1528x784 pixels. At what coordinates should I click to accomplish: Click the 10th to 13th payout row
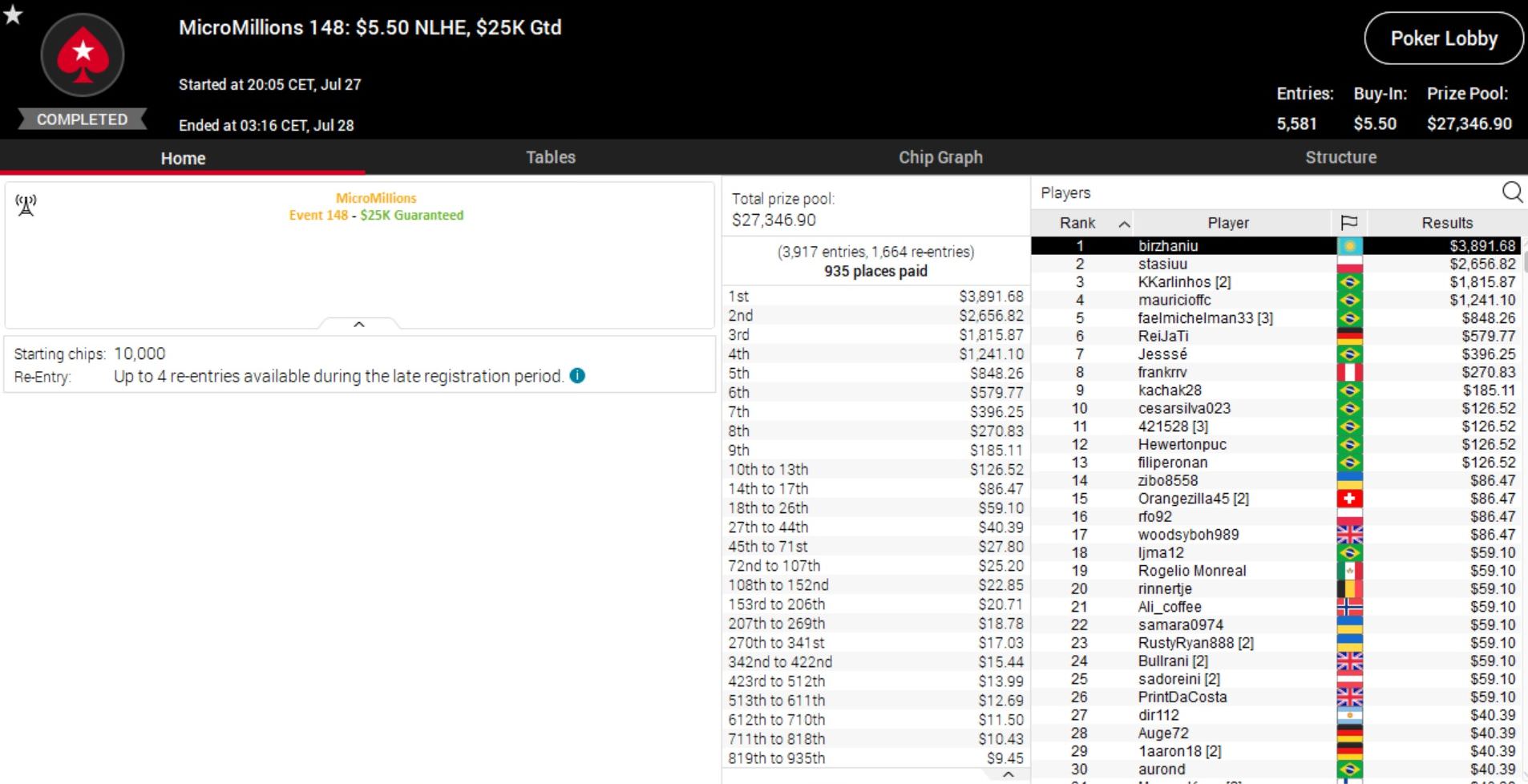[x=875, y=470]
